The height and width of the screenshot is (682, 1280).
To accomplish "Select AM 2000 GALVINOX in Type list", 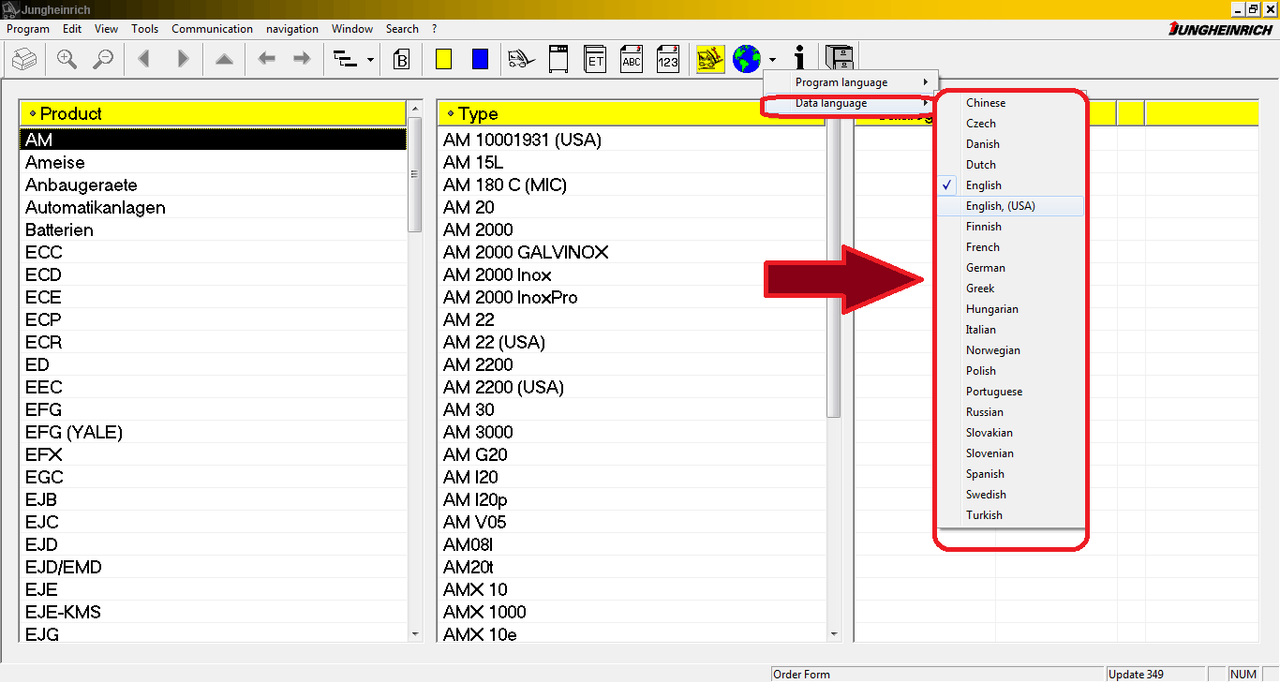I will click(632, 252).
